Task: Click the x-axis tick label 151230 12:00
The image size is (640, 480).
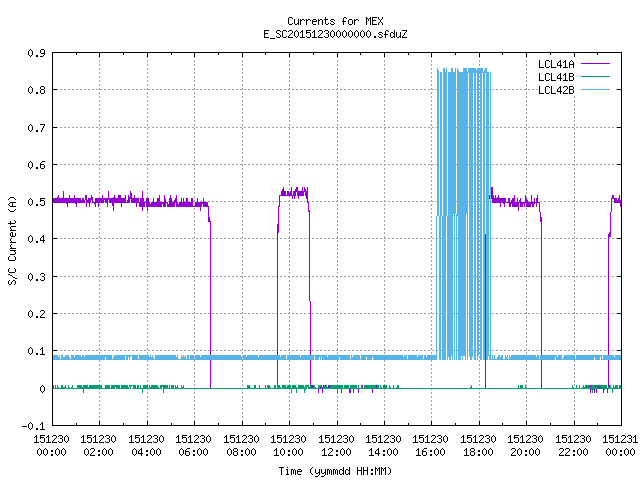Action: coord(336,446)
